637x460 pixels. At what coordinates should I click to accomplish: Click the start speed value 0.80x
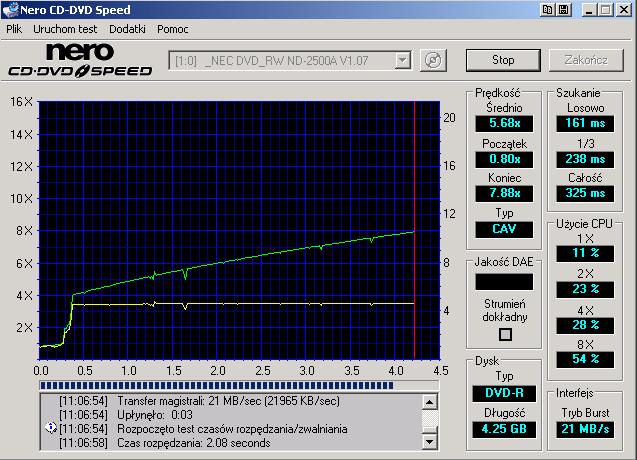coord(504,159)
